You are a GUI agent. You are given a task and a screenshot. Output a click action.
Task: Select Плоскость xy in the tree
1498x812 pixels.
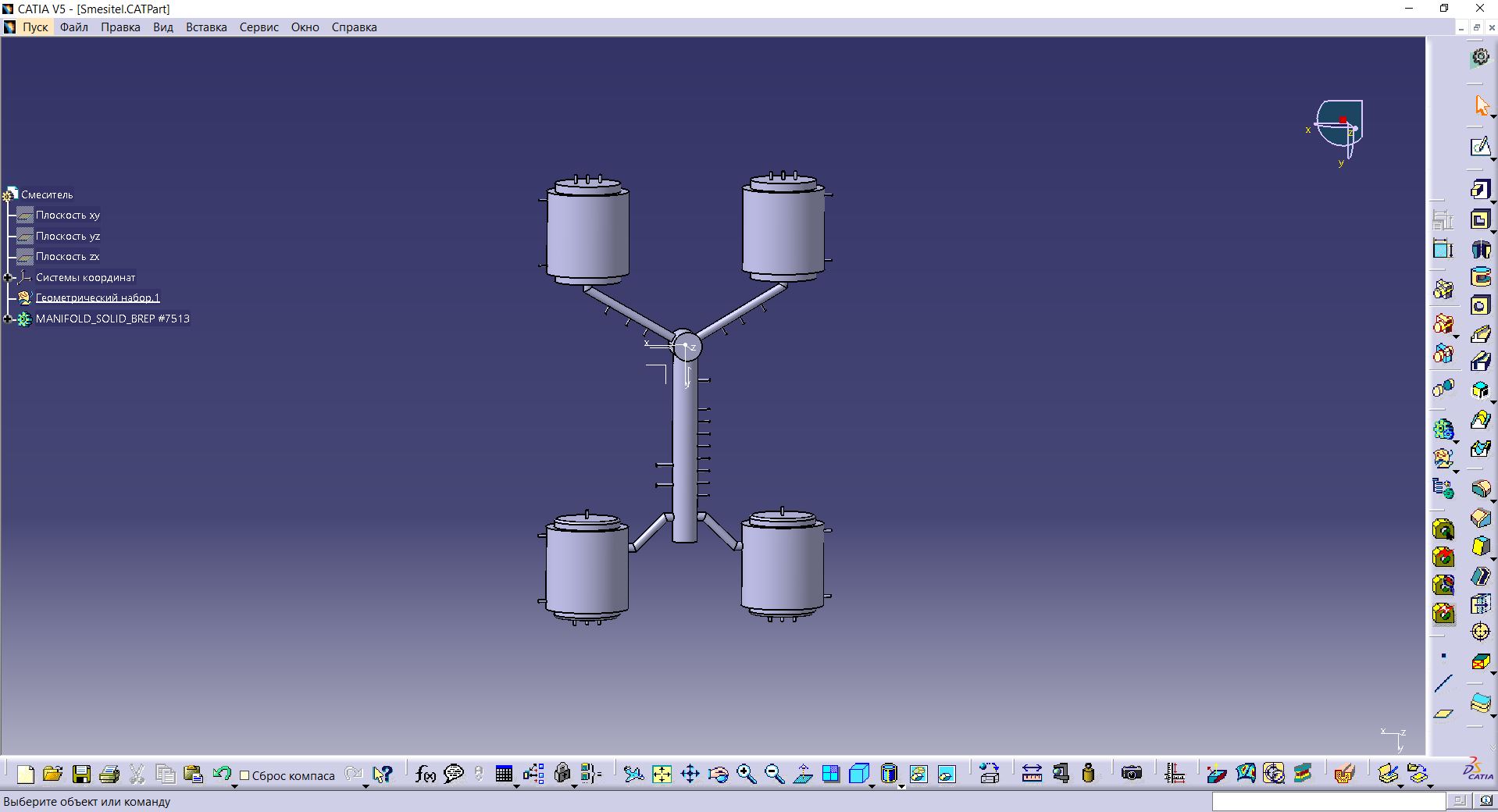pos(68,215)
